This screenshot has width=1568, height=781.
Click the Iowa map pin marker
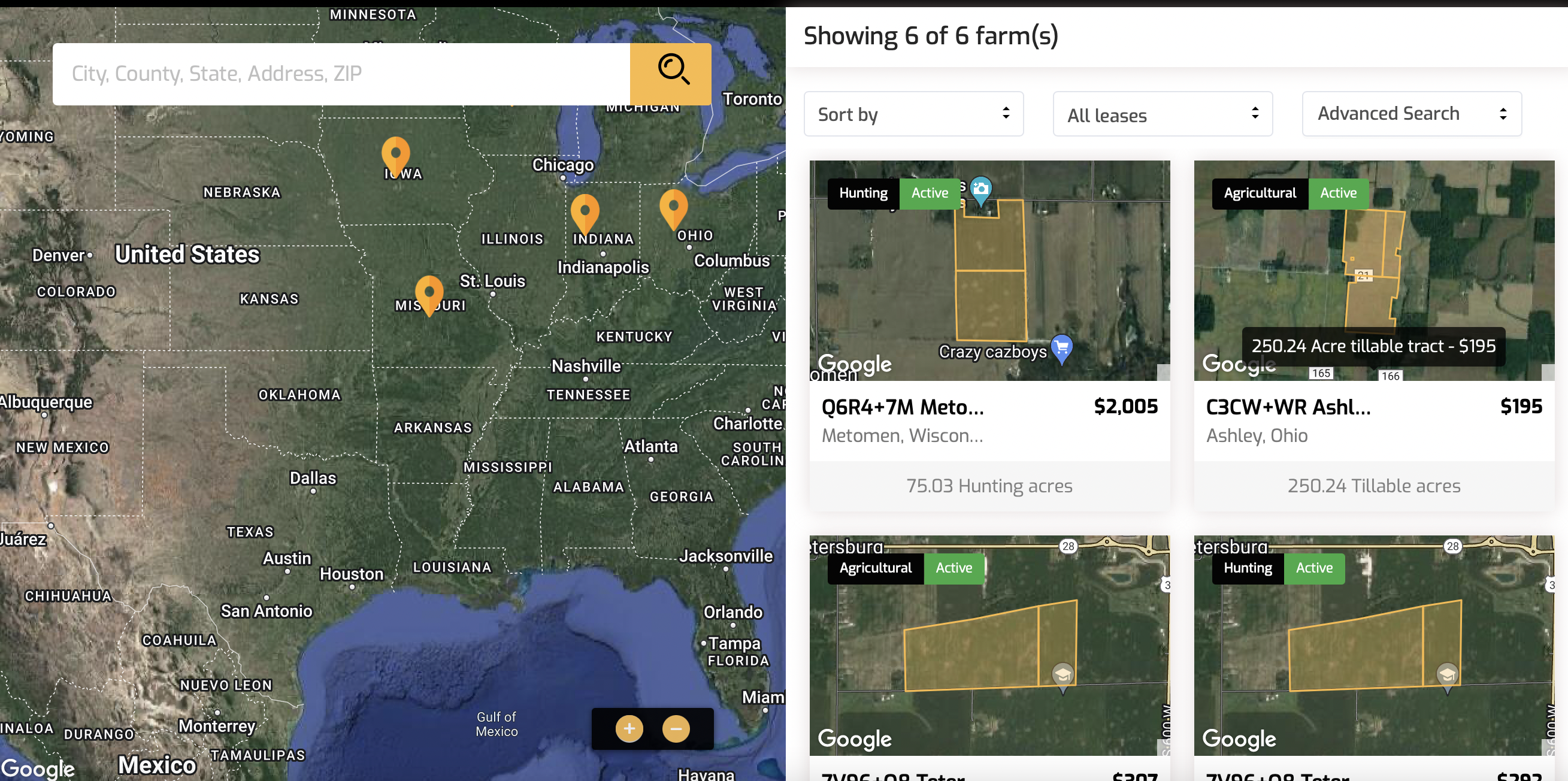pyautogui.click(x=396, y=153)
